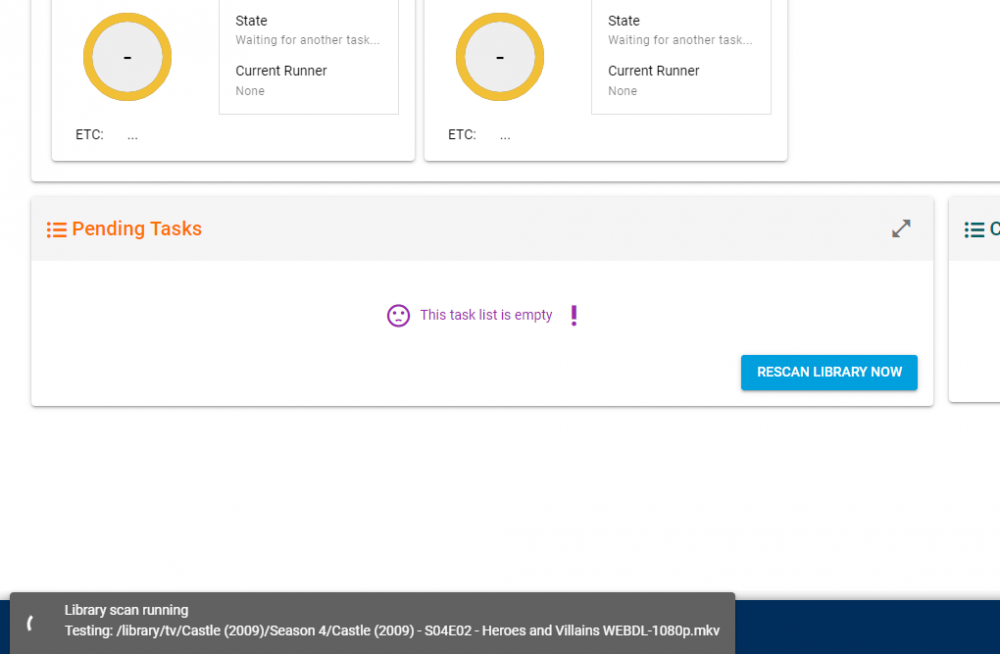Click the purple exclamation mark icon
Viewport: 1000px width, 654px height.
(x=573, y=315)
